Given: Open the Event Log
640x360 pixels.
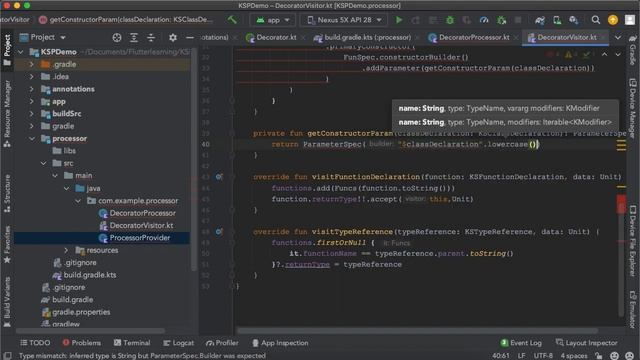Looking at the screenshot, I should pos(521,343).
